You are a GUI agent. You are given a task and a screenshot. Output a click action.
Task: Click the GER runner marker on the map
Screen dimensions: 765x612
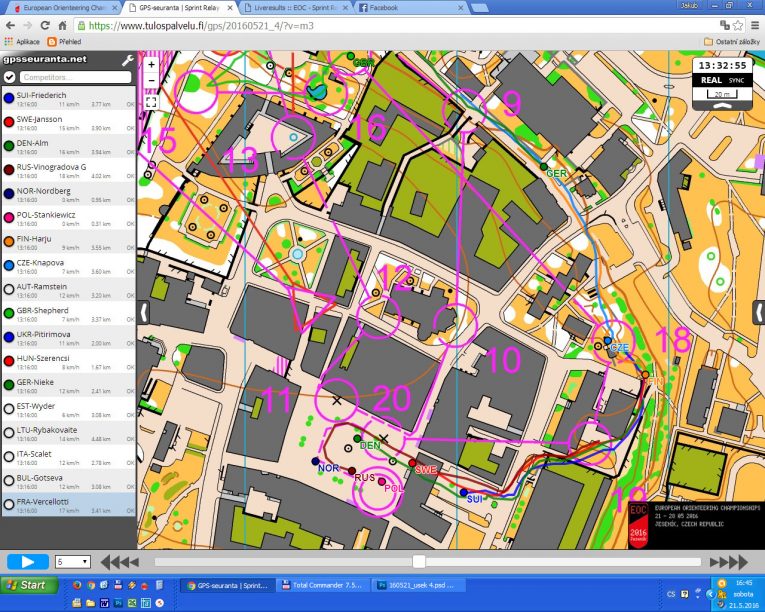coord(544,167)
